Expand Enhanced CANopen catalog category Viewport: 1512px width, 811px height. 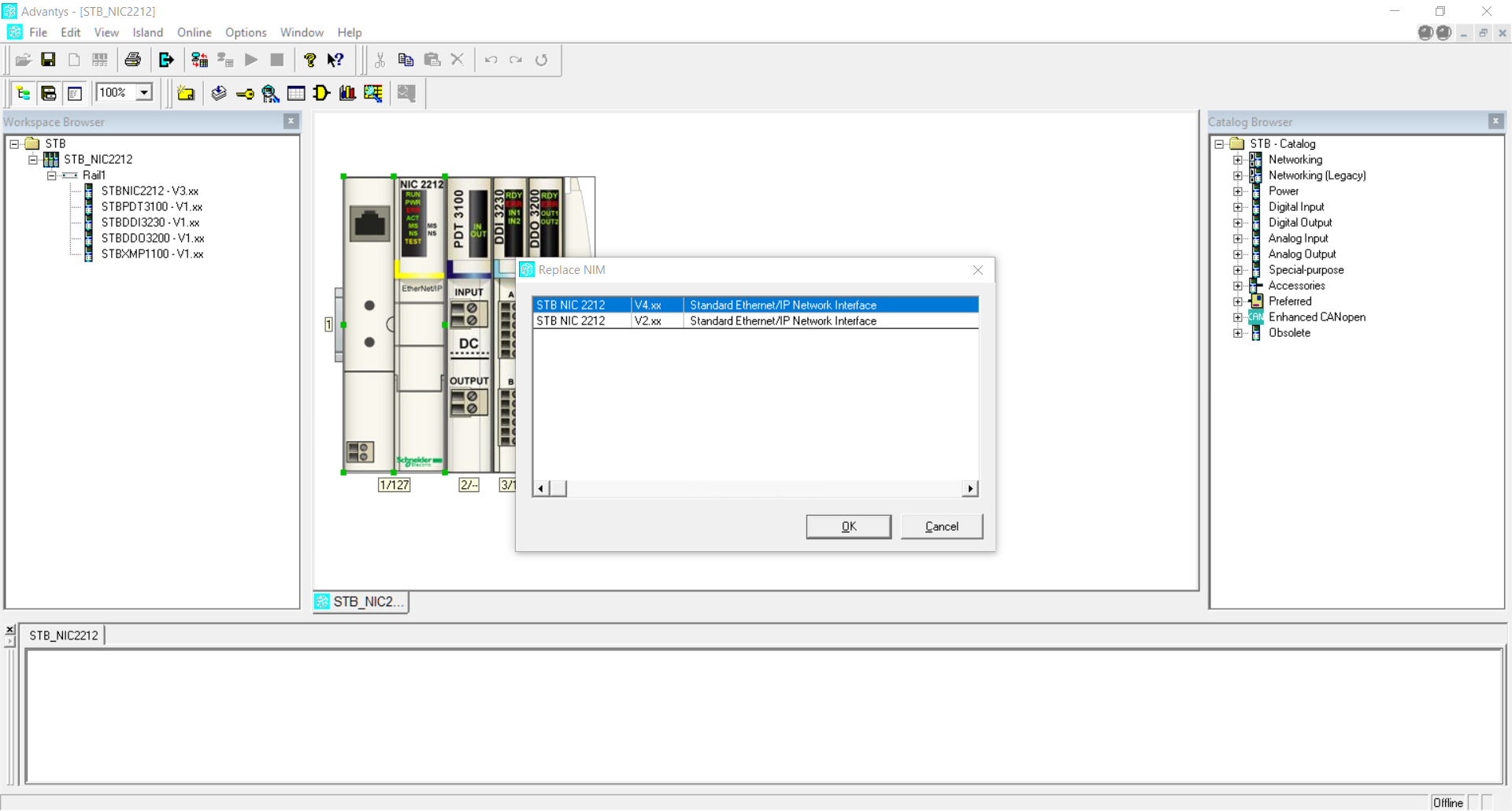(1238, 317)
